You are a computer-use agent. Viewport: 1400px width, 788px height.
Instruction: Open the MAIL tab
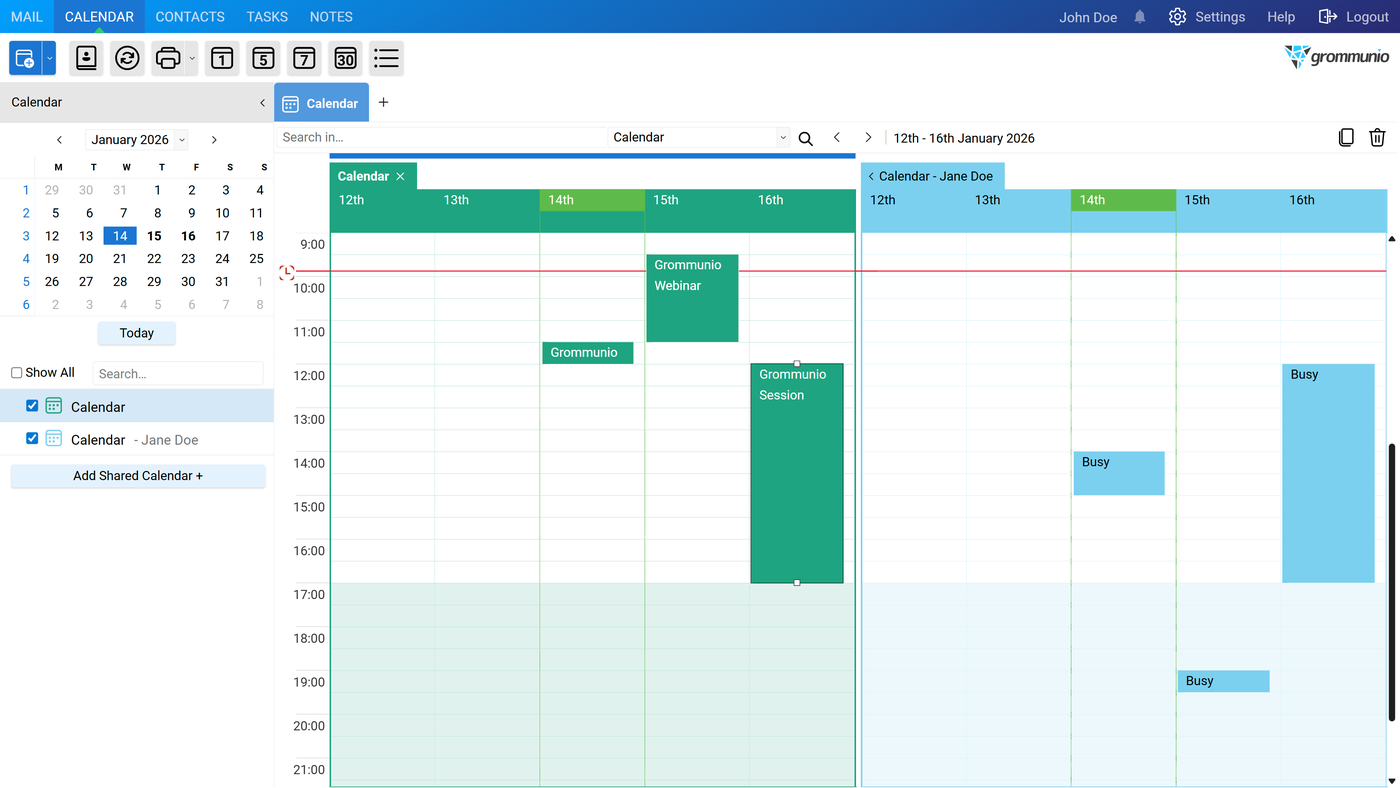(27, 17)
